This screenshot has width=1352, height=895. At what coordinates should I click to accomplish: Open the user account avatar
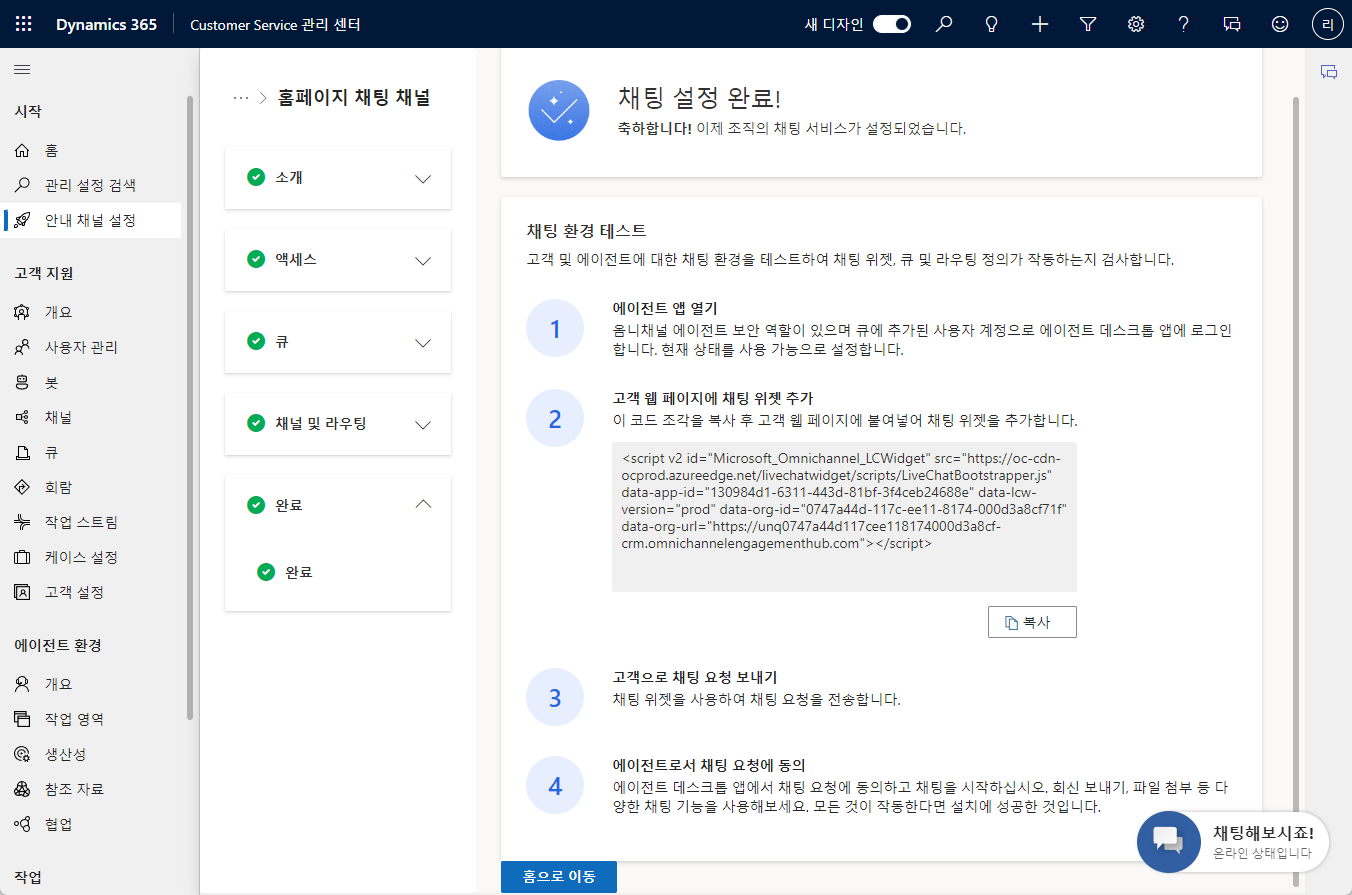[x=1327, y=24]
